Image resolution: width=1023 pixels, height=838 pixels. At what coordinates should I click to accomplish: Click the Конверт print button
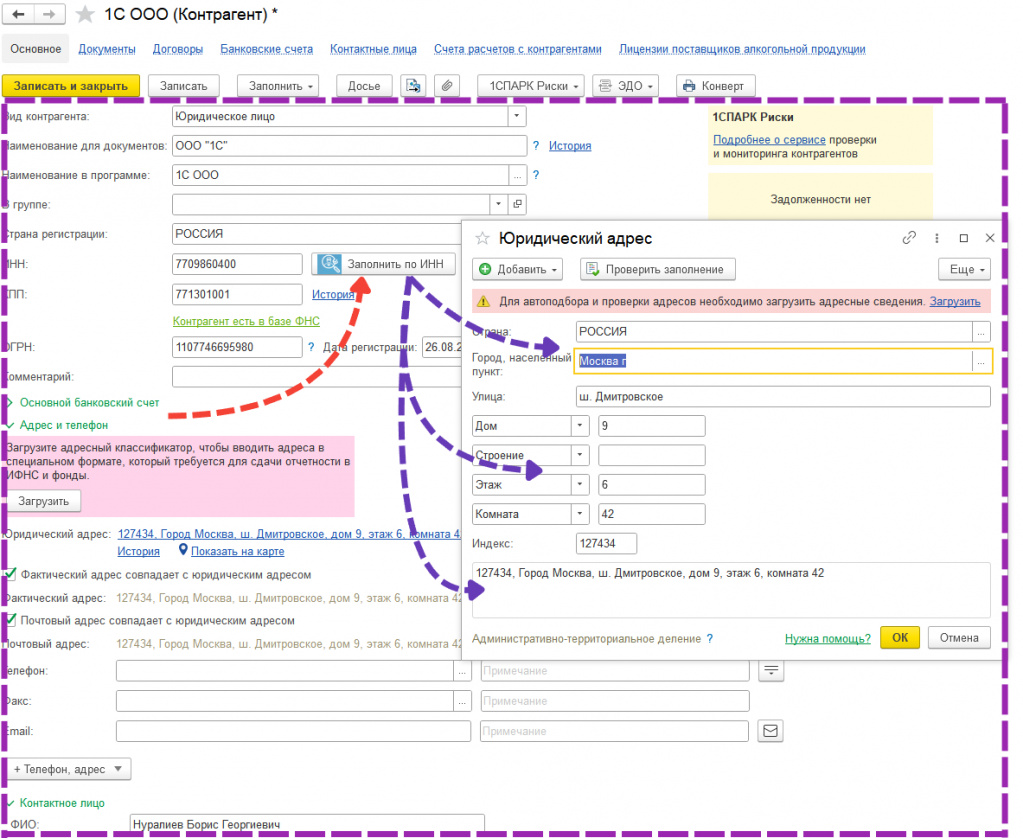715,85
